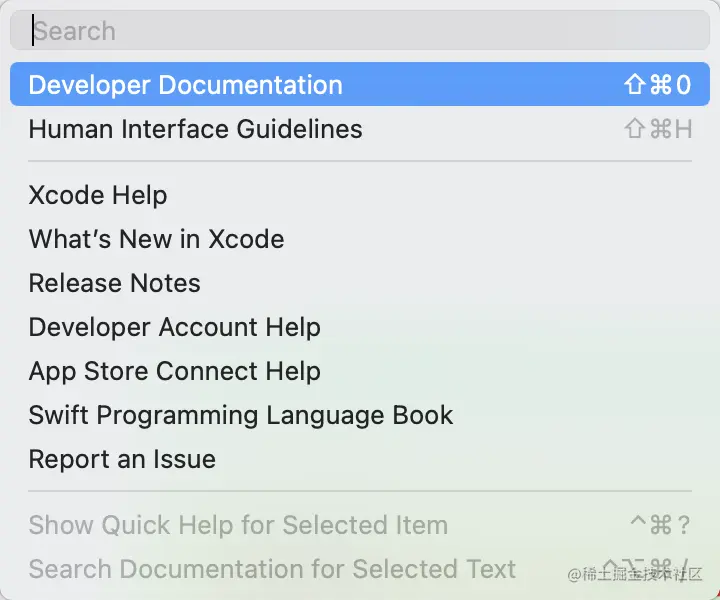Open Human Interface Guidelines
The image size is (720, 600).
point(360,129)
